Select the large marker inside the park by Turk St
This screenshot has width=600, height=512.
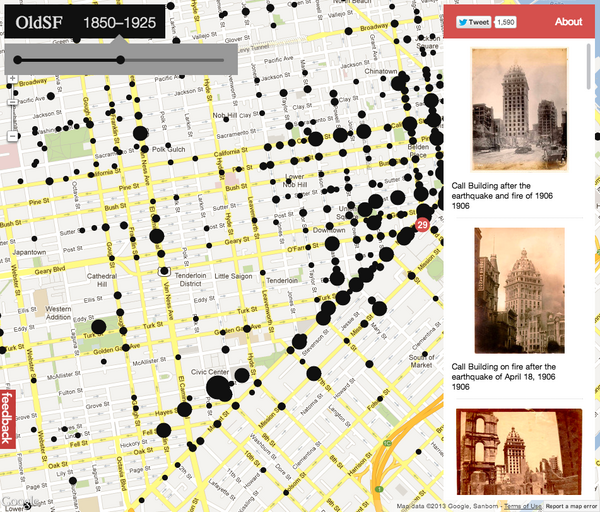(99, 327)
